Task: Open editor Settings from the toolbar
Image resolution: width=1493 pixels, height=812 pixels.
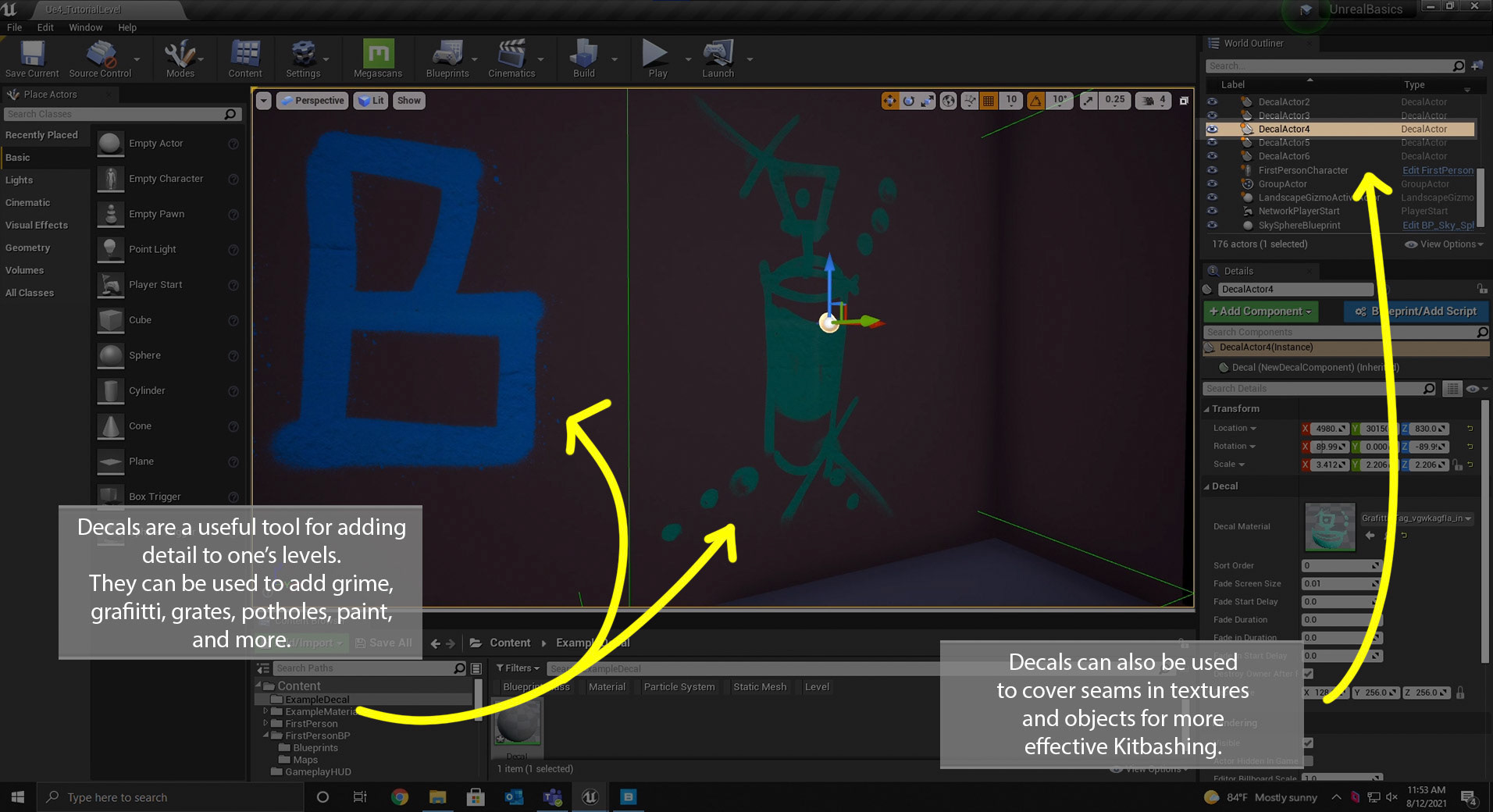Action: coord(303,59)
